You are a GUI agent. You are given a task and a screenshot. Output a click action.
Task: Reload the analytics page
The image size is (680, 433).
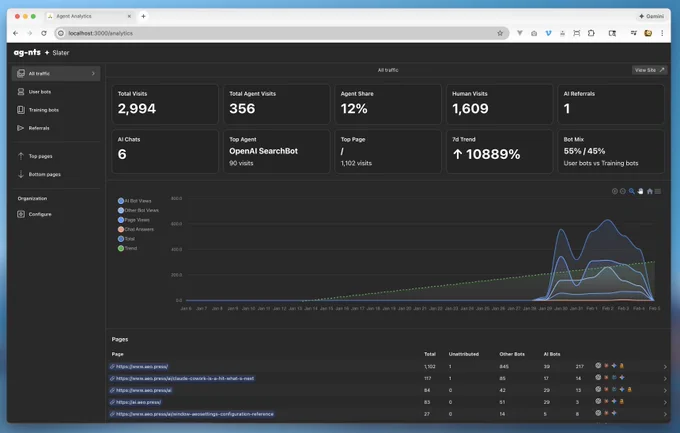(44, 33)
